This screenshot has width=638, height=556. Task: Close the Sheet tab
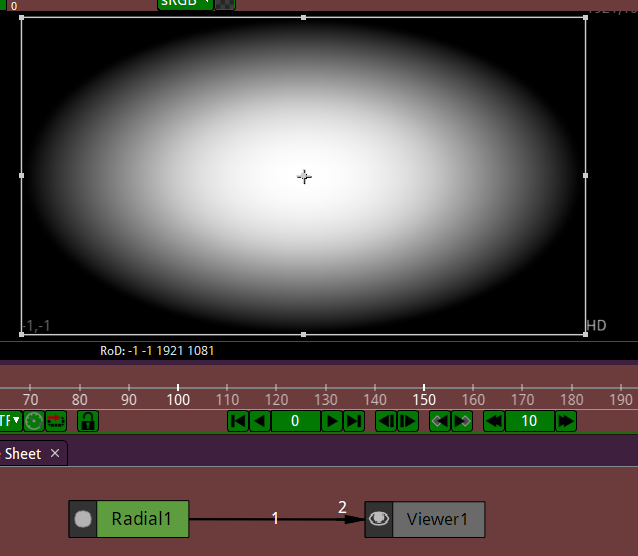click(x=55, y=454)
